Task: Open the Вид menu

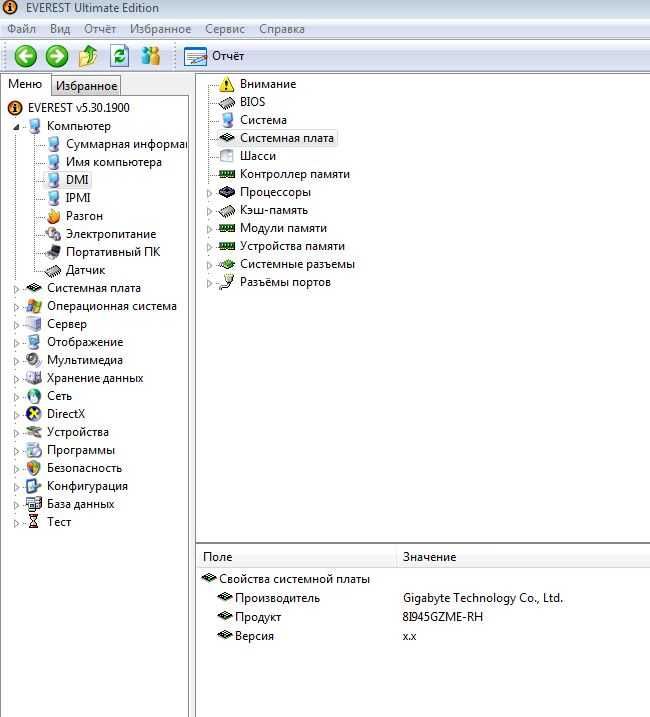Action: tap(60, 29)
